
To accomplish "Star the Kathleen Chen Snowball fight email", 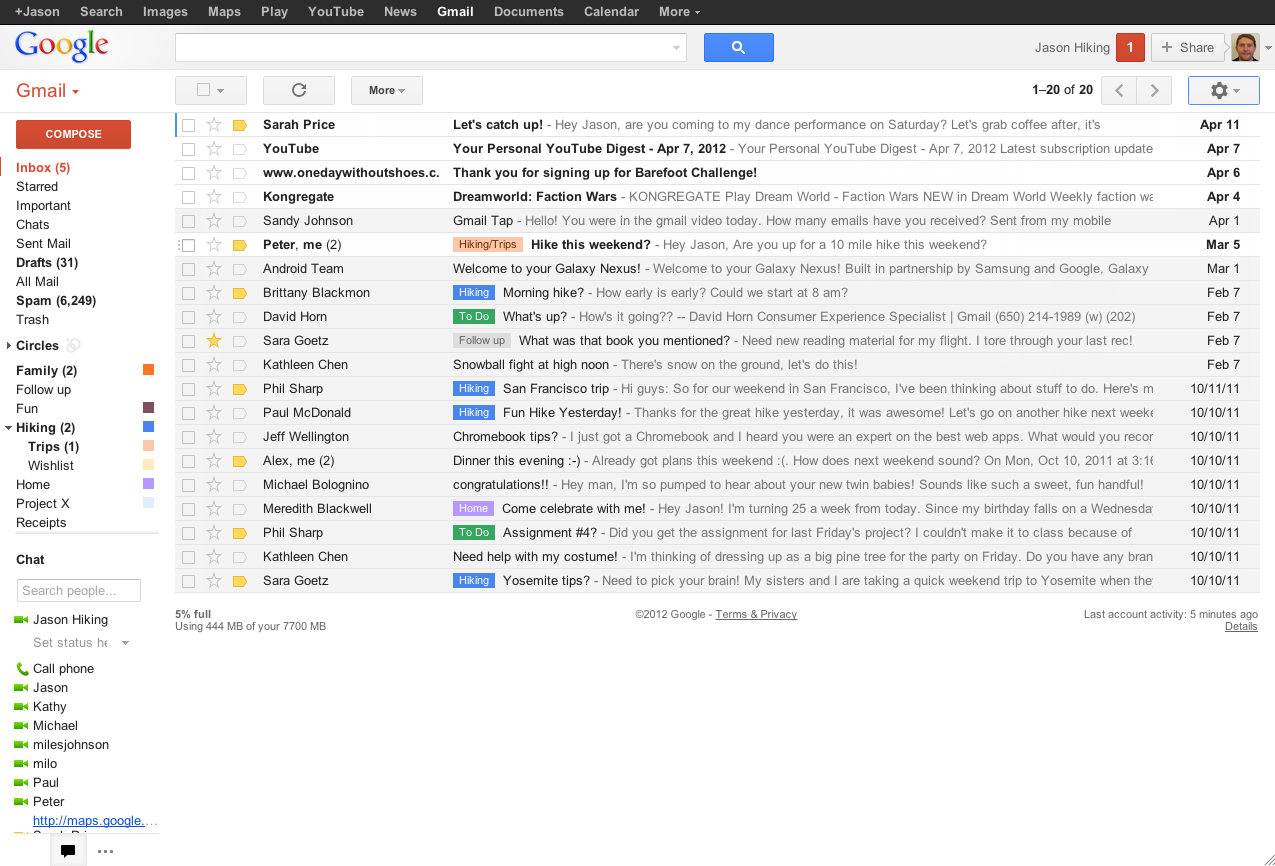I will coord(213,365).
